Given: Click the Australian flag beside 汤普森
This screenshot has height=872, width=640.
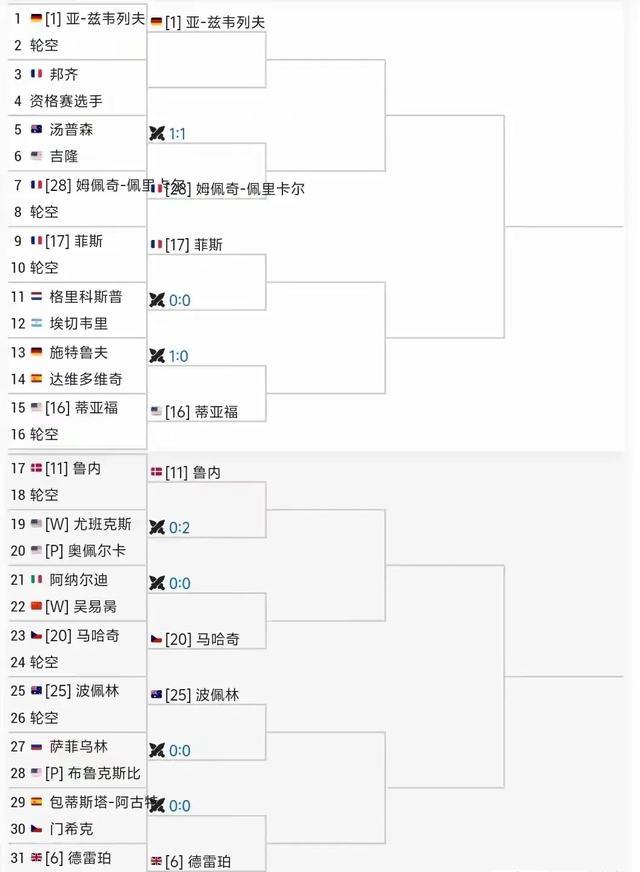Looking at the screenshot, I should tap(37, 129).
